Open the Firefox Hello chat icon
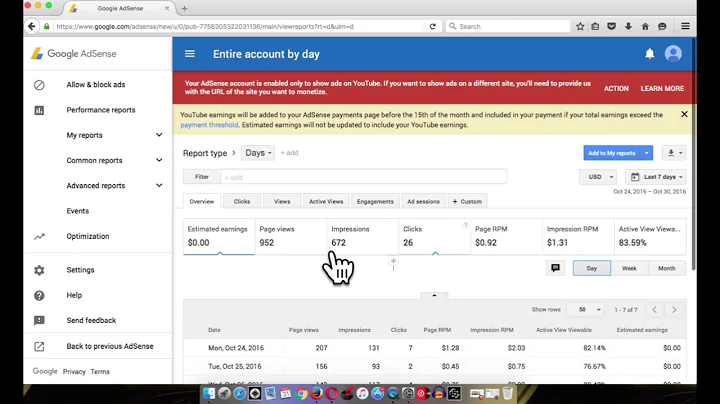Viewport: 720px width, 404px height. (662, 26)
